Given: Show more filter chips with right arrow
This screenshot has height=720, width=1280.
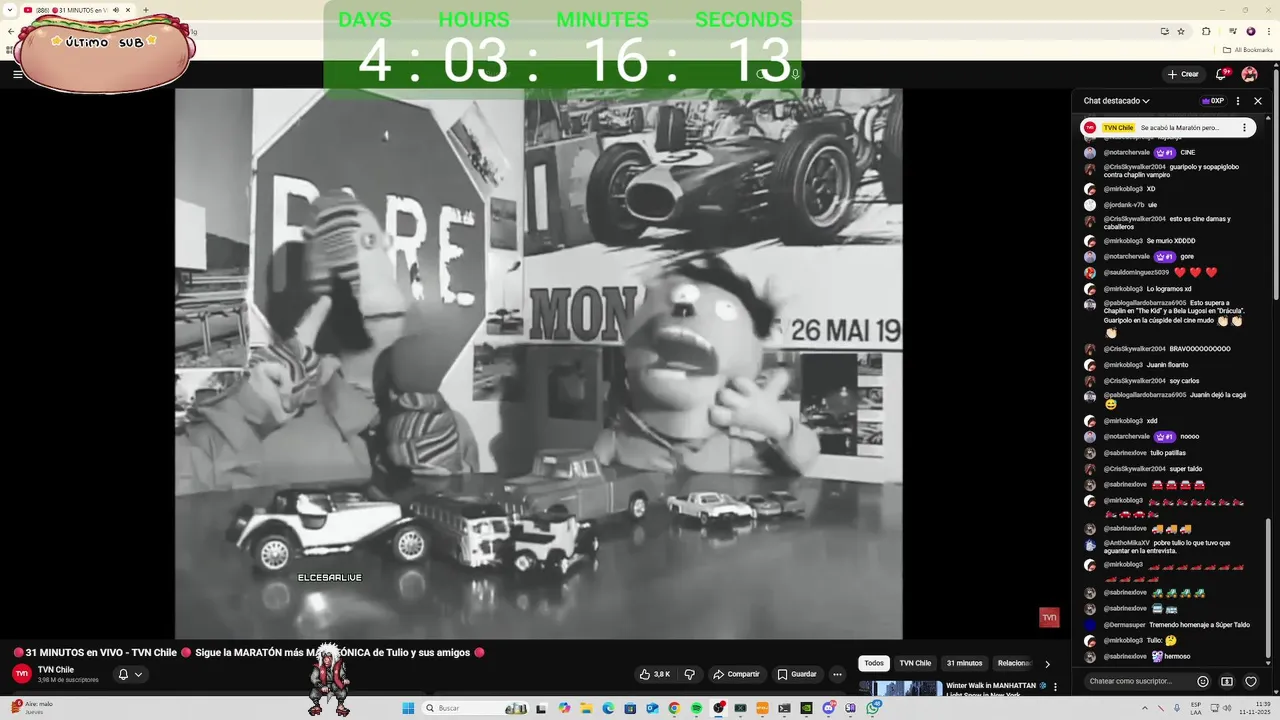Looking at the screenshot, I should (x=1047, y=663).
